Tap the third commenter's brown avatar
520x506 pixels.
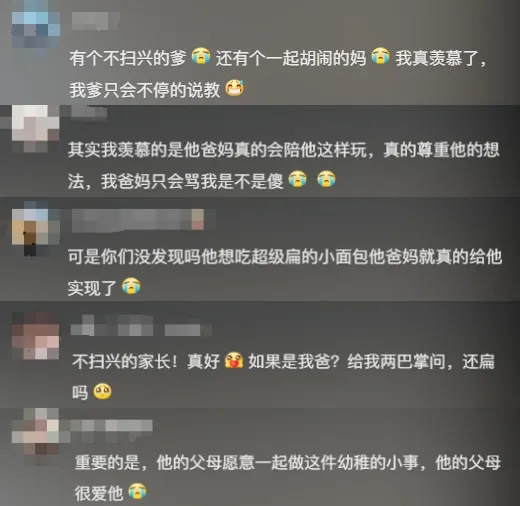click(x=36, y=228)
